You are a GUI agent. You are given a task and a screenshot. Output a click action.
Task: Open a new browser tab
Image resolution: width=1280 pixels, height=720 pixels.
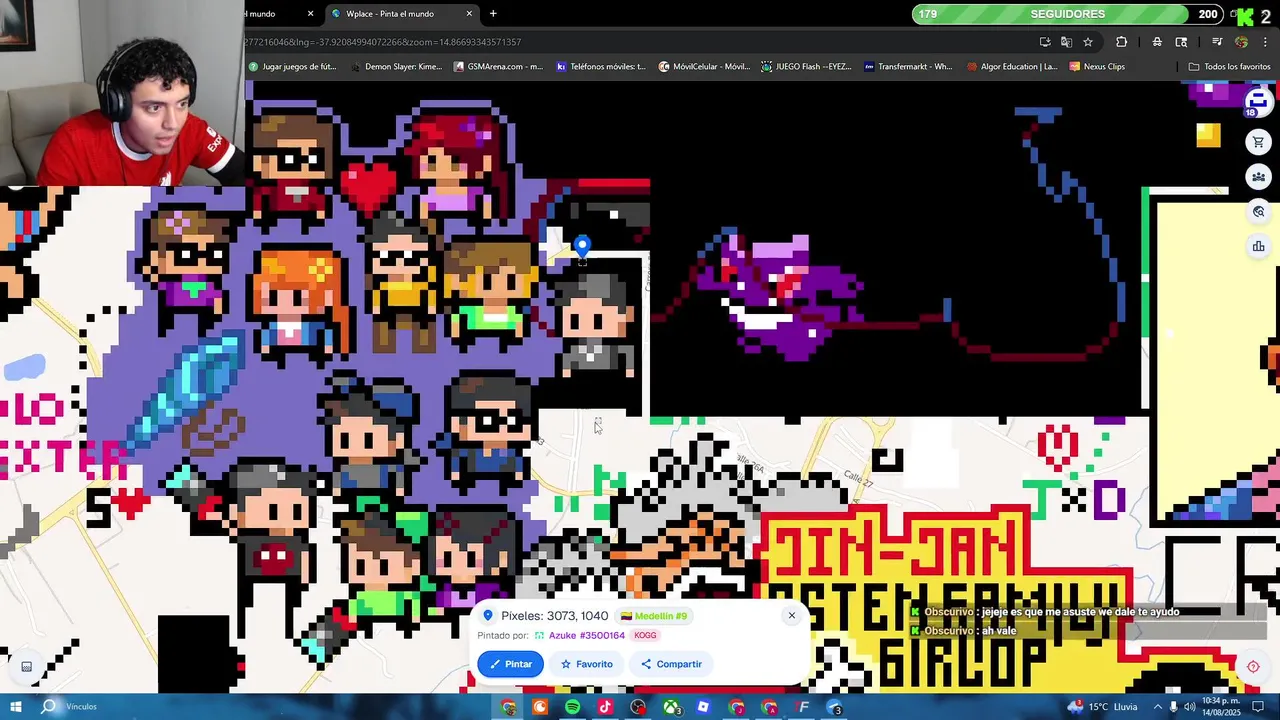493,14
